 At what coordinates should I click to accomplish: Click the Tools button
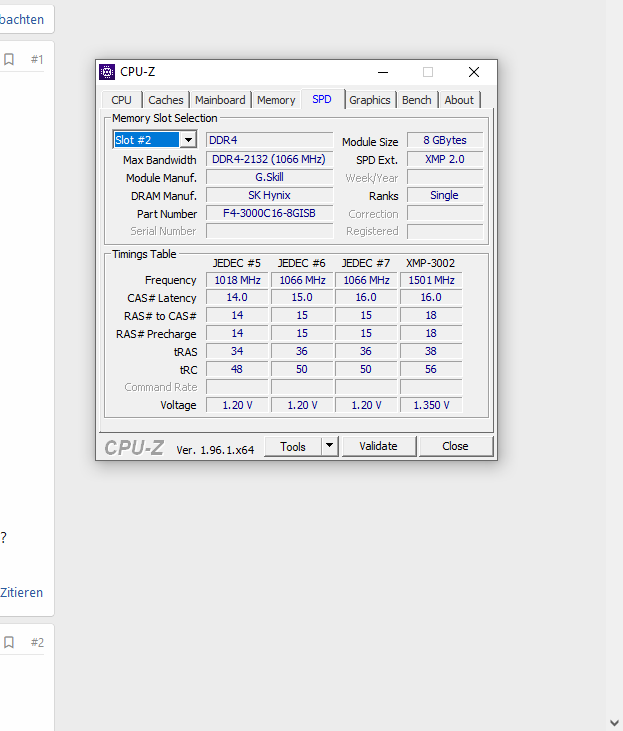(x=293, y=447)
